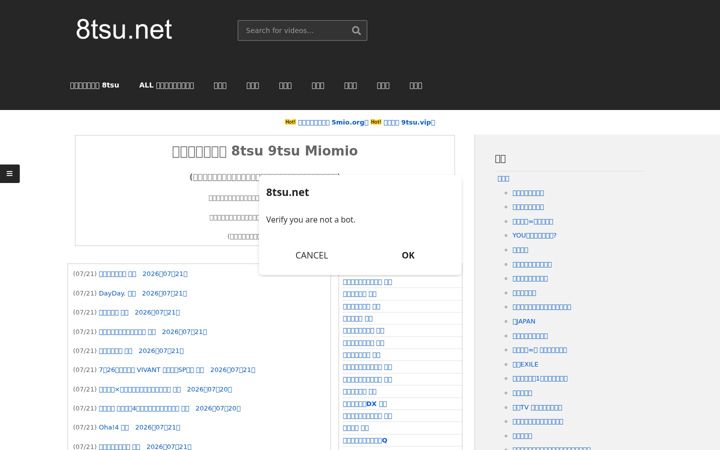Open the middle-column link ending in Q
This screenshot has width=720, height=450.
coord(365,440)
